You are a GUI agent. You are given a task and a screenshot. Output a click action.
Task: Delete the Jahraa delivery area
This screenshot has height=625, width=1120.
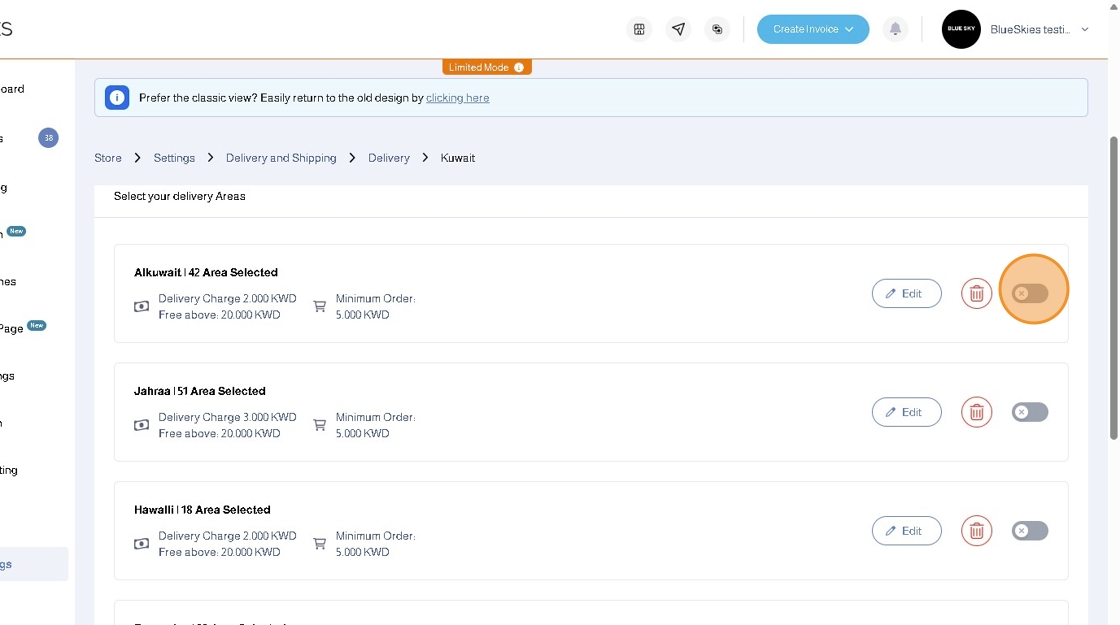click(976, 412)
